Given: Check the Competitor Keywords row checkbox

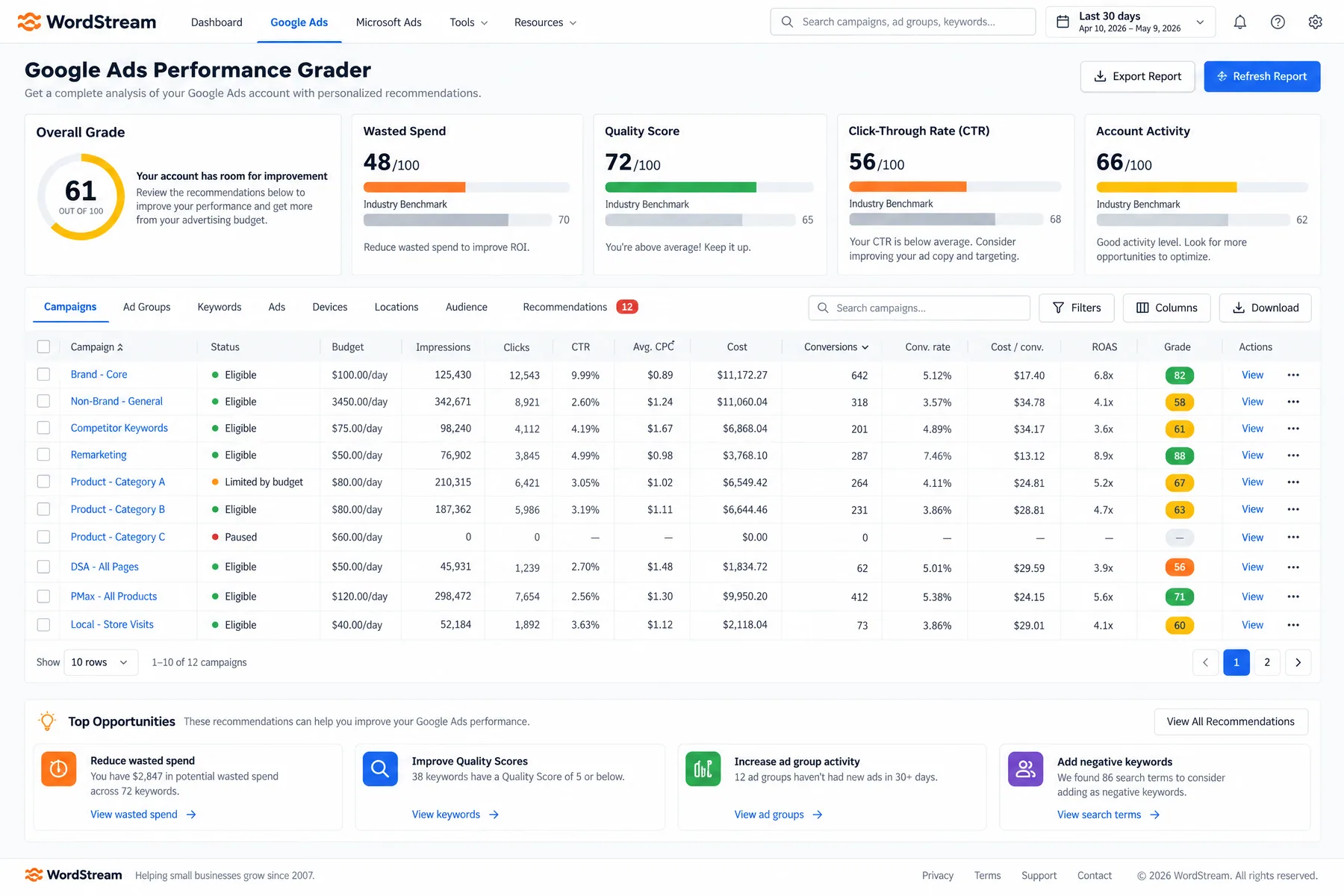Looking at the screenshot, I should pyautogui.click(x=43, y=428).
